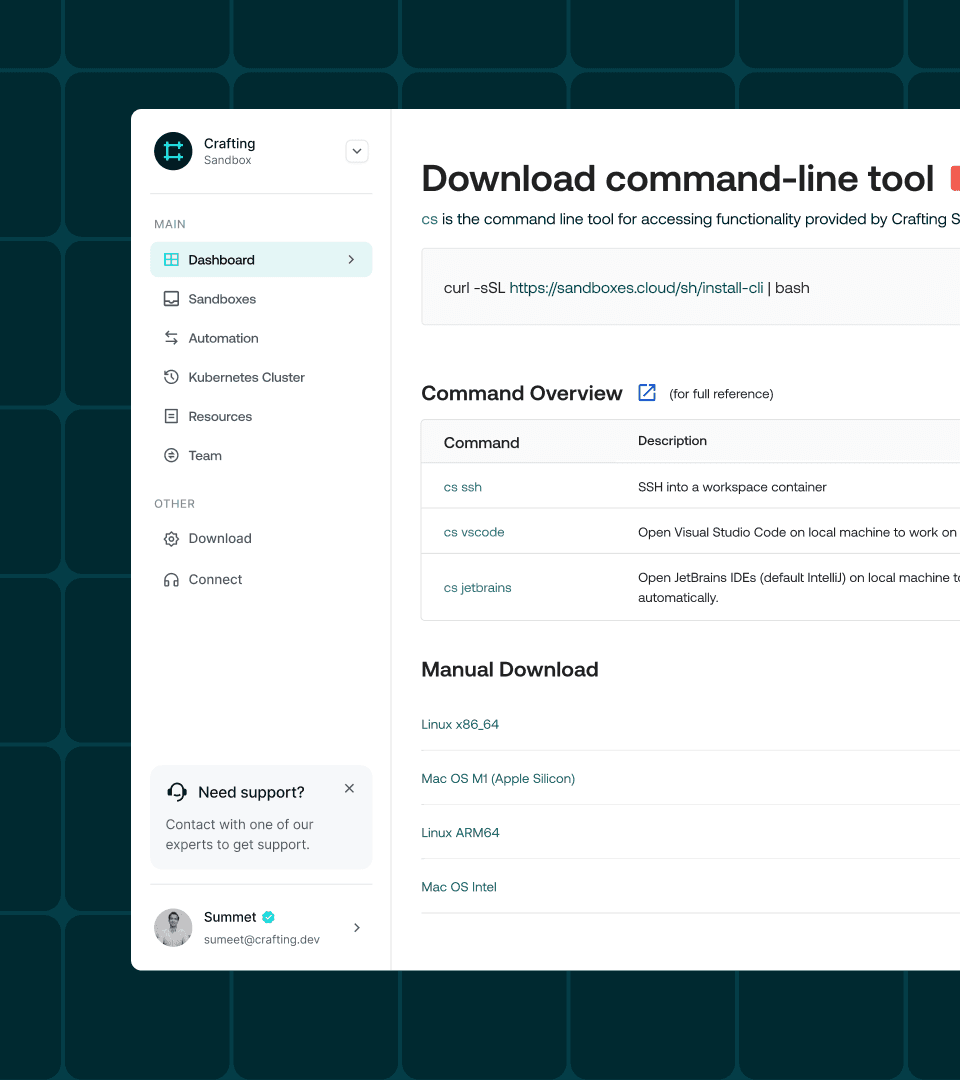Download the Linux x86_64 binary
Screen dimensions: 960x1080
460,725
